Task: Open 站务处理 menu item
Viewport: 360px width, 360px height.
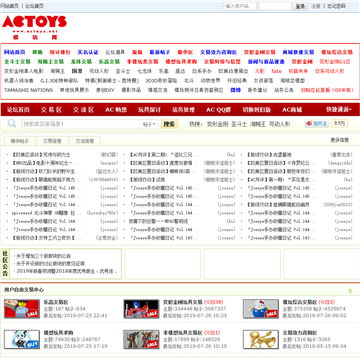Action: (183, 110)
